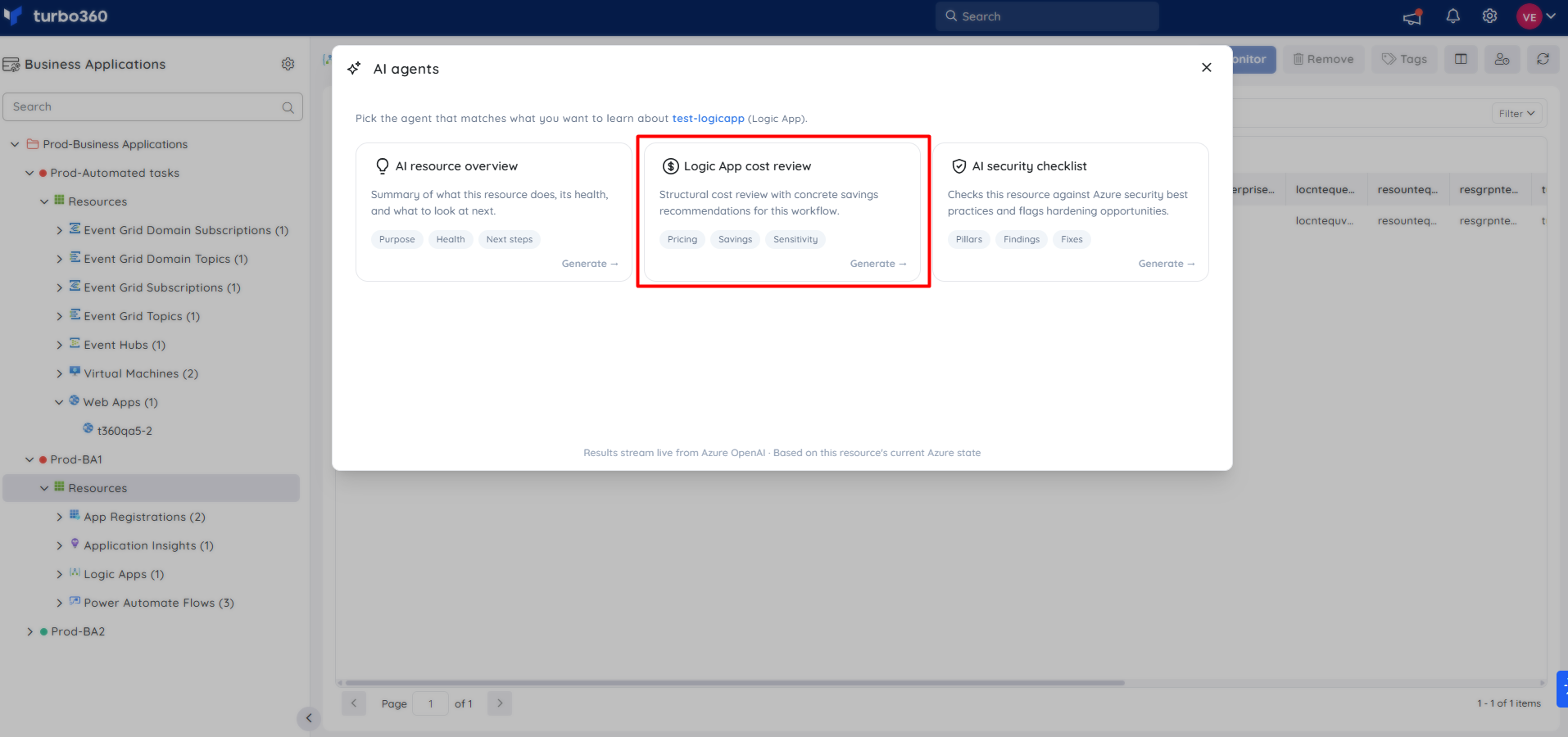Expand Event Grid Domain Subscriptions (1)
Image resolution: width=1568 pixels, height=737 pixels.
59,231
